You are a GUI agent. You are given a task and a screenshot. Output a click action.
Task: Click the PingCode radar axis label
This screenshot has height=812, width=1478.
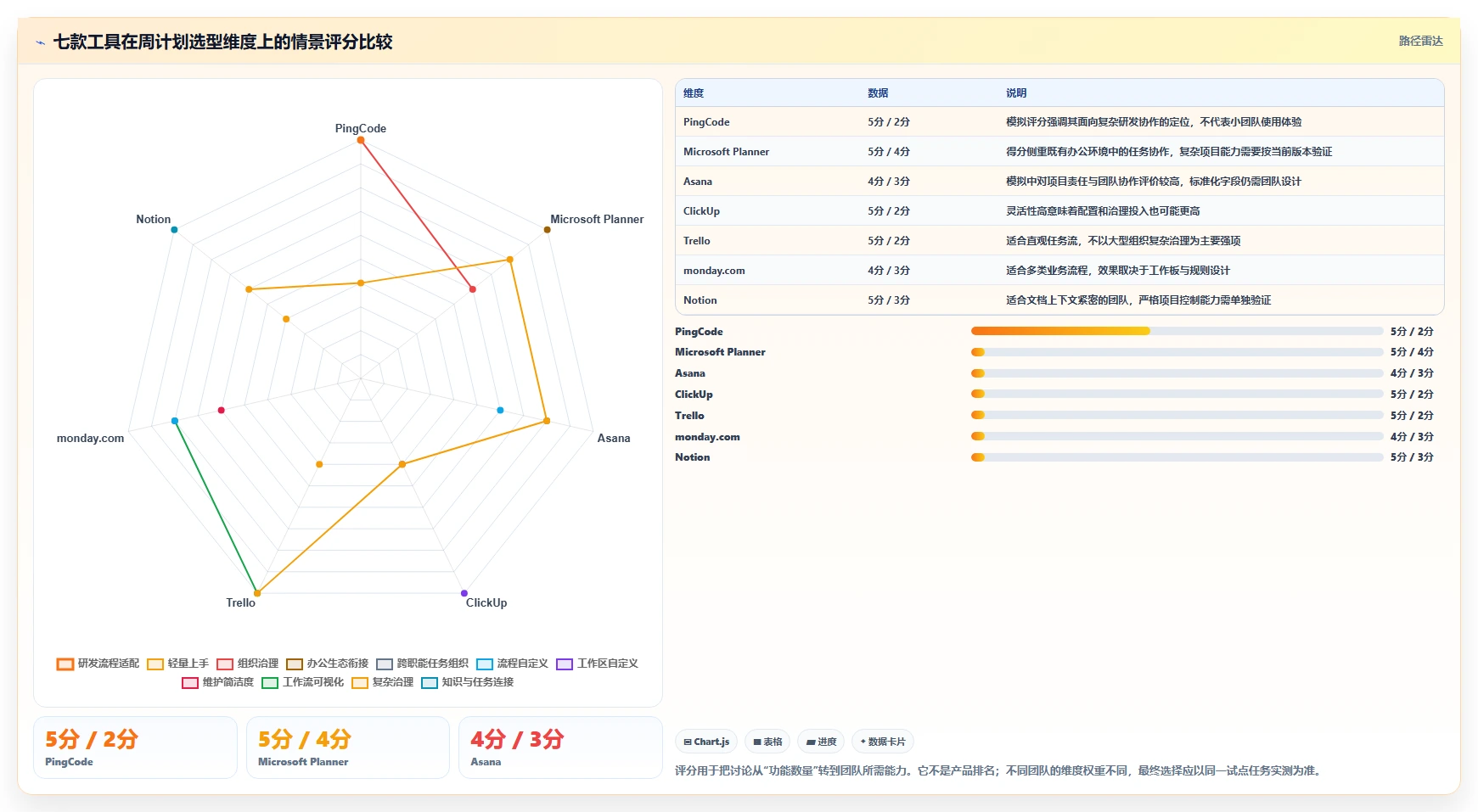360,129
